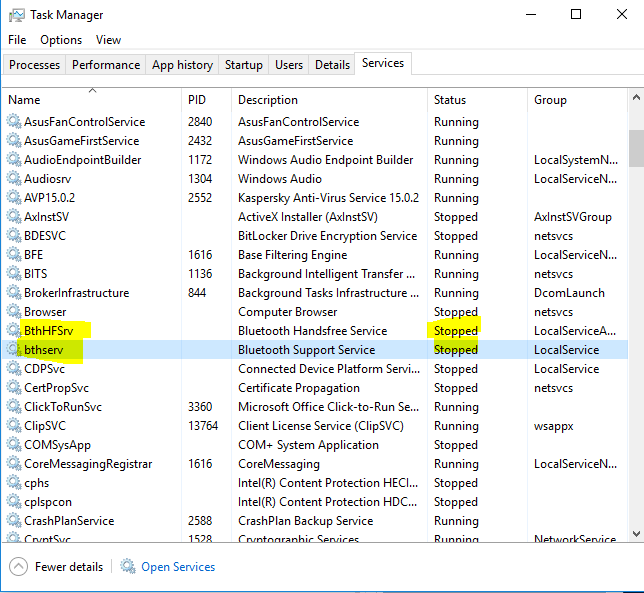Click the scrollbar up arrow
Screen dimensions: 644x593
636,98
